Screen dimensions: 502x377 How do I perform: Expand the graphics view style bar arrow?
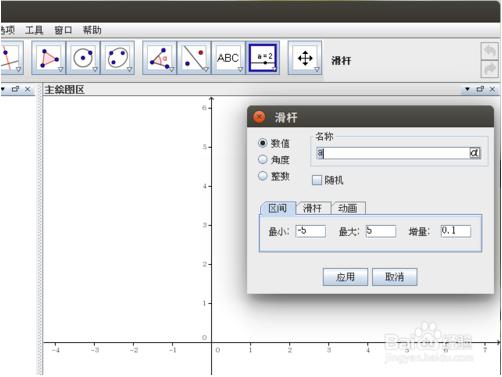point(467,89)
